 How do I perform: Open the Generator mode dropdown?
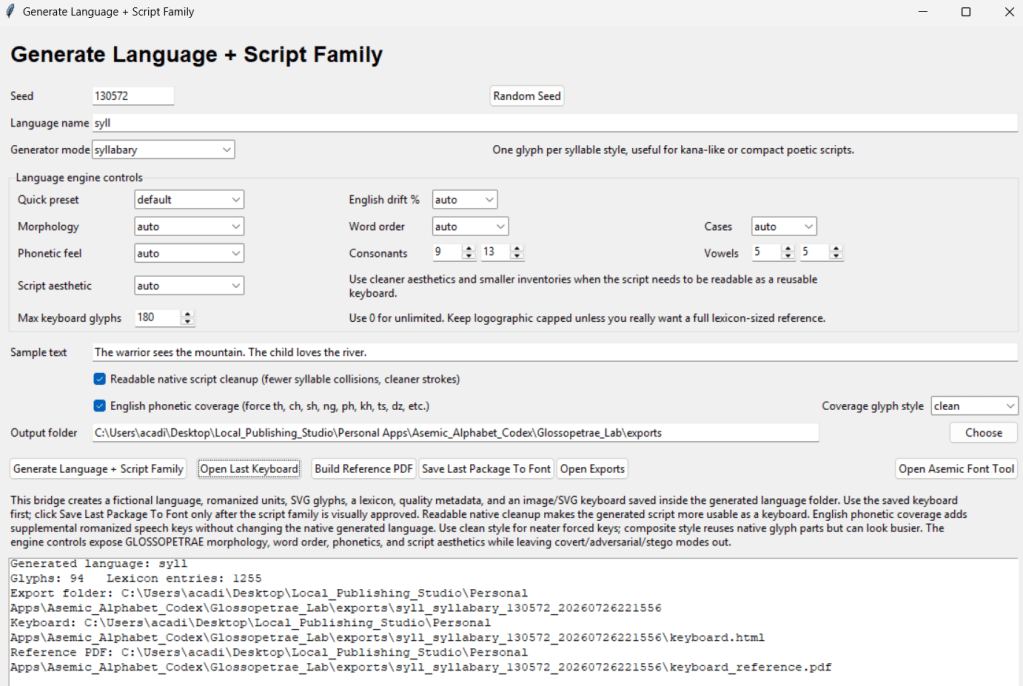[x=163, y=149]
